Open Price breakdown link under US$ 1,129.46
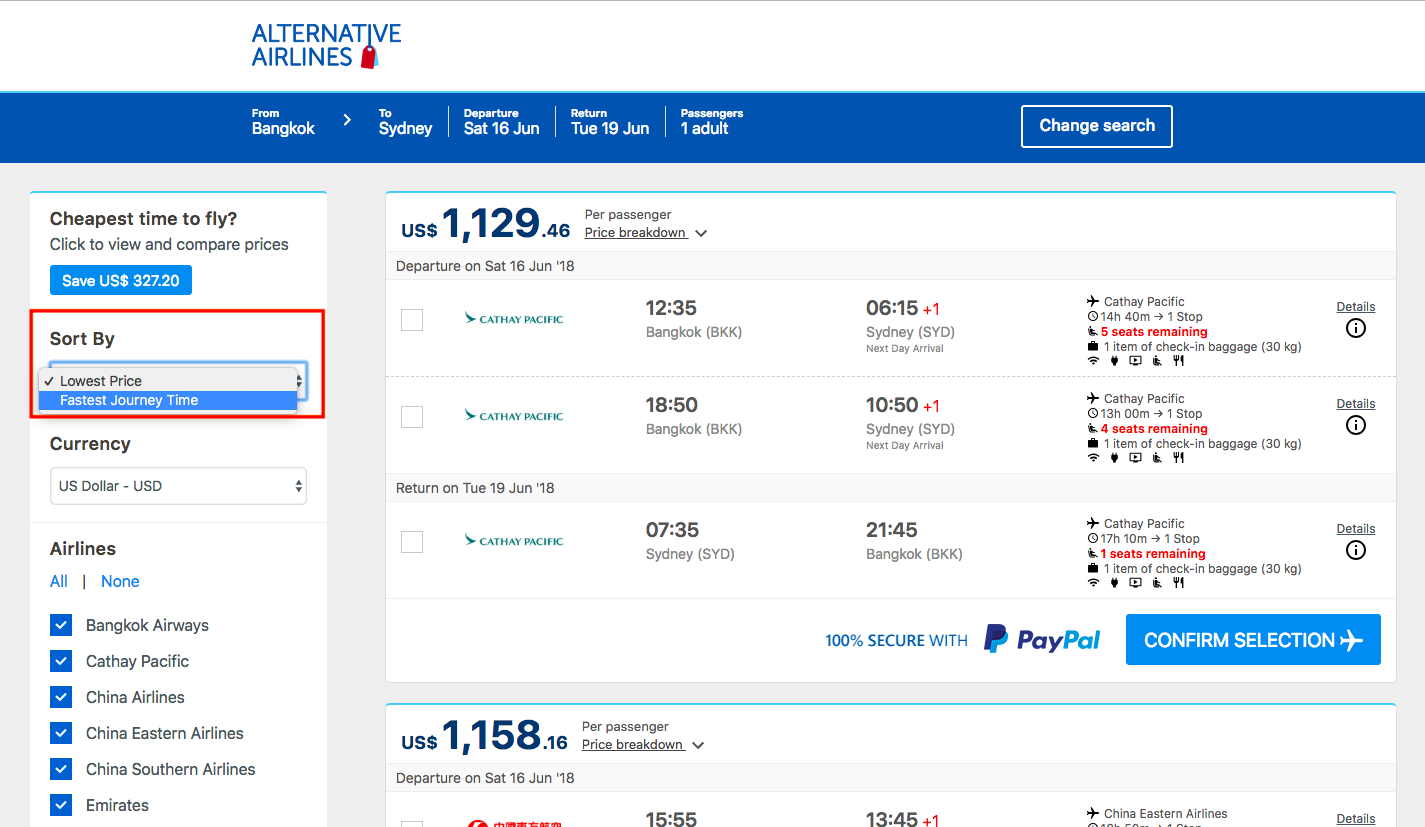 tap(635, 233)
